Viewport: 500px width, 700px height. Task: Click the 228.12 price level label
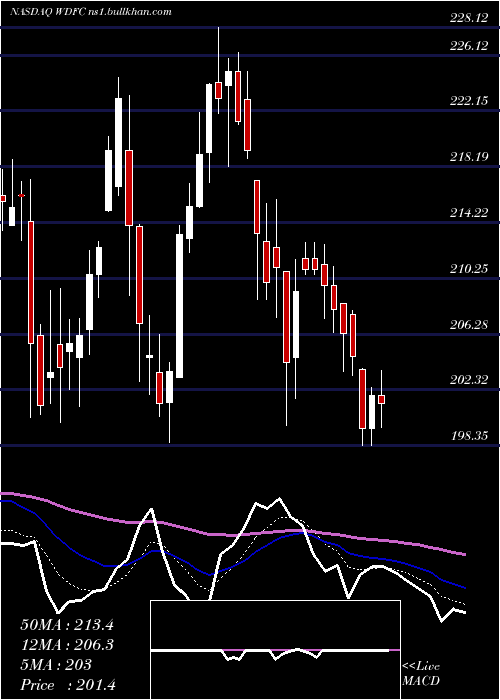coord(467,18)
